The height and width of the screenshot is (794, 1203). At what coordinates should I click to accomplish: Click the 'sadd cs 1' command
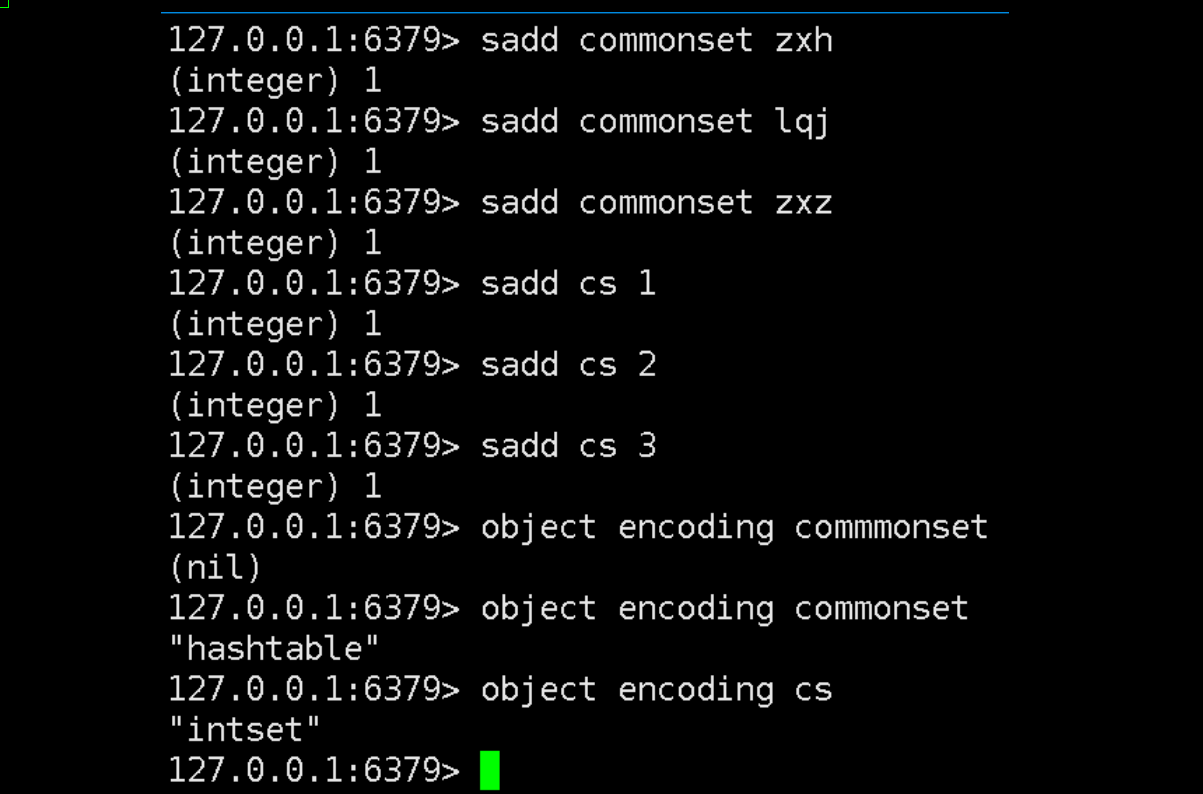tap(567, 284)
